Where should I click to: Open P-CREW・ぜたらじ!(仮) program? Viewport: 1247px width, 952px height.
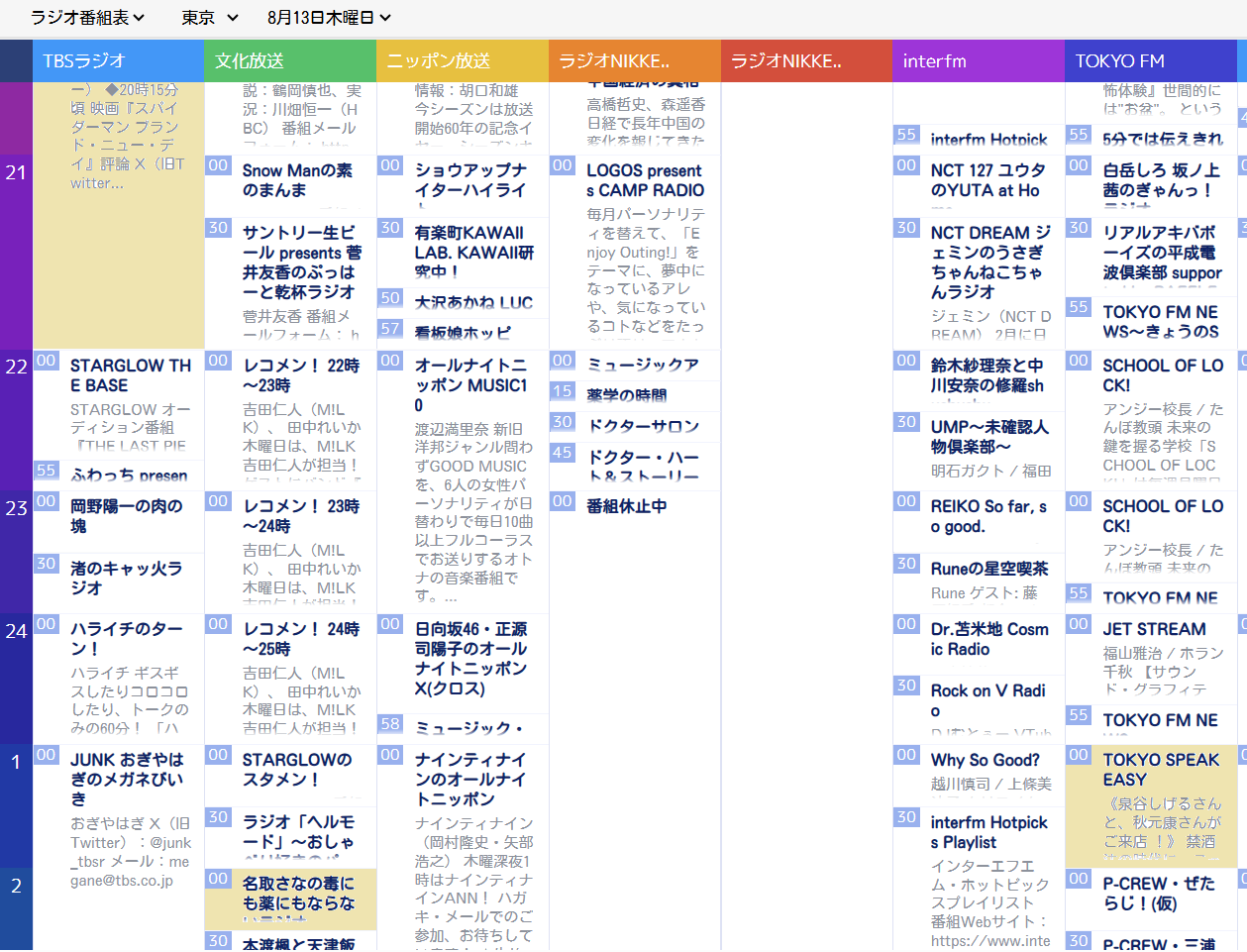pos(1159,894)
